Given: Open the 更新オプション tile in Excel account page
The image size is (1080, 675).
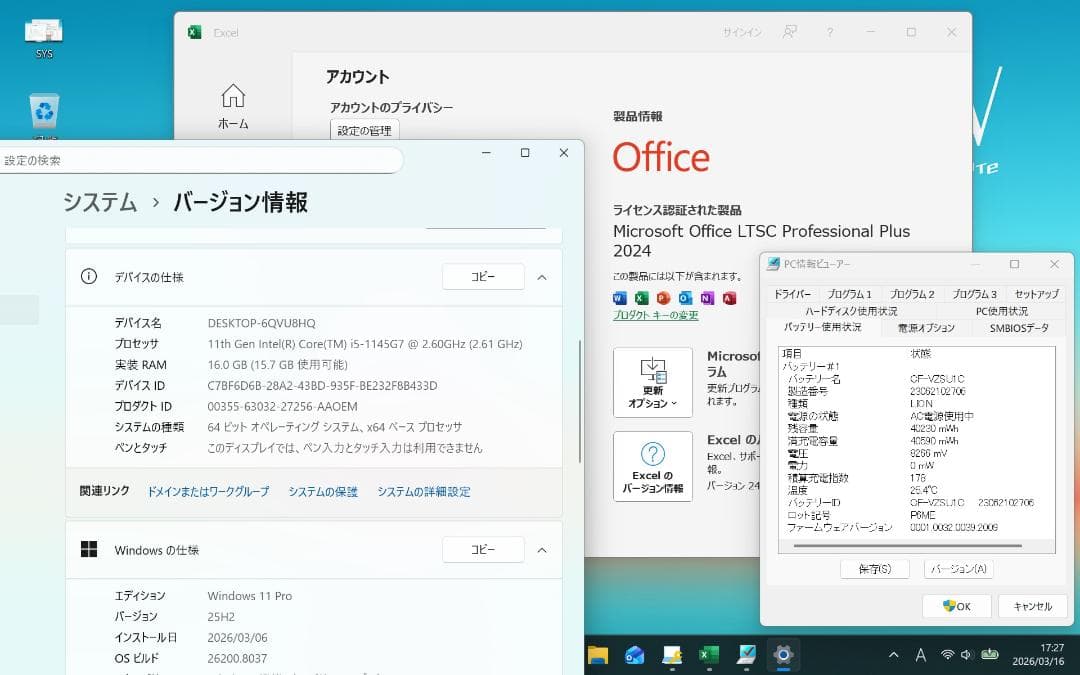Looking at the screenshot, I should (x=652, y=380).
